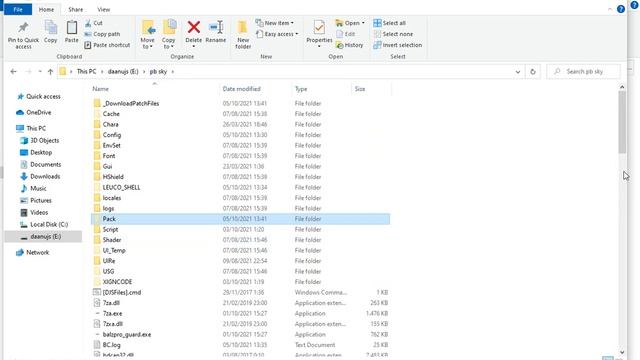Image resolution: width=640 pixels, height=360 pixels.
Task: Collapse the ribbon with the chevron
Action: coord(610,9)
